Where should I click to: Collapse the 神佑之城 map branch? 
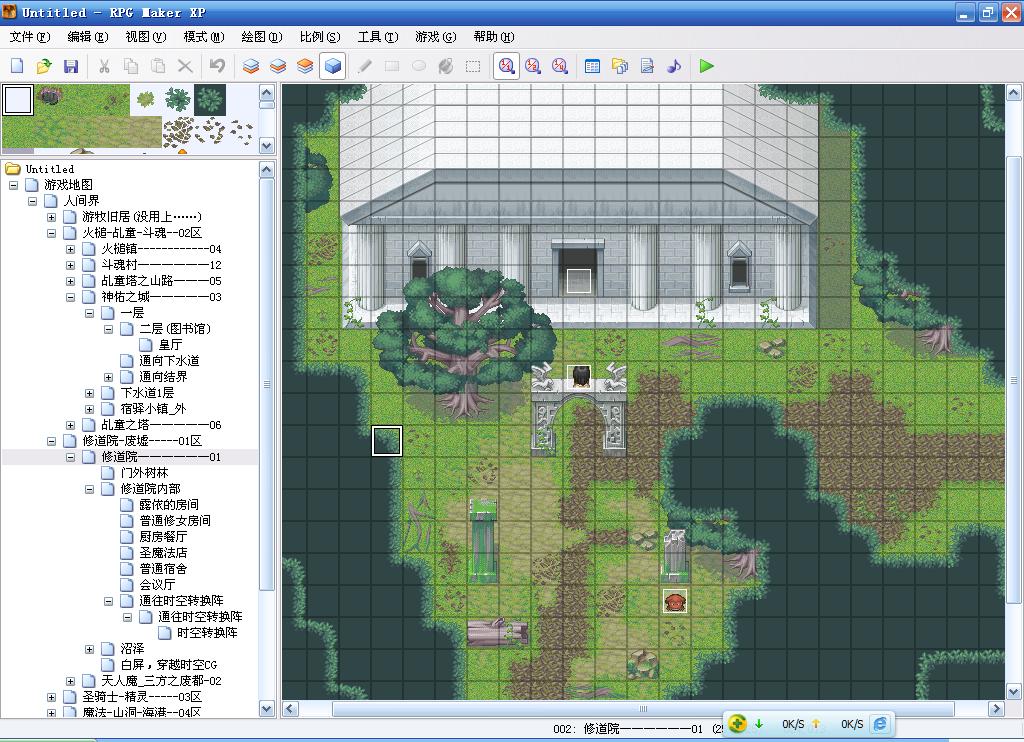tap(71, 297)
